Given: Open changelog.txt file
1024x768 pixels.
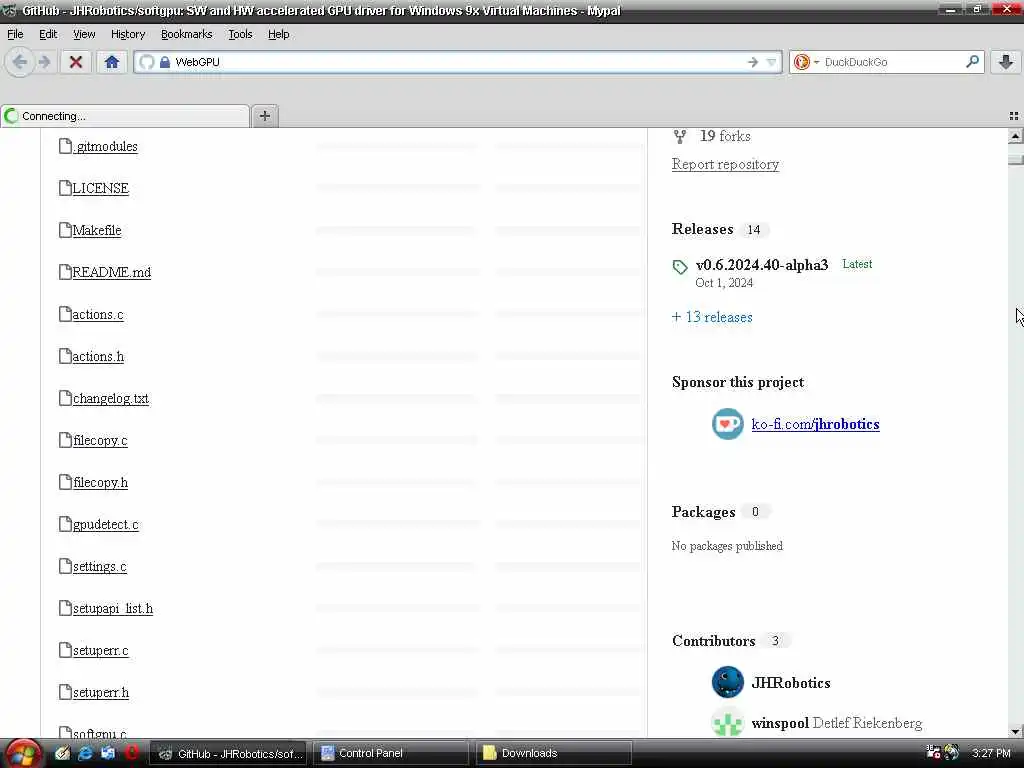Looking at the screenshot, I should 110,398.
